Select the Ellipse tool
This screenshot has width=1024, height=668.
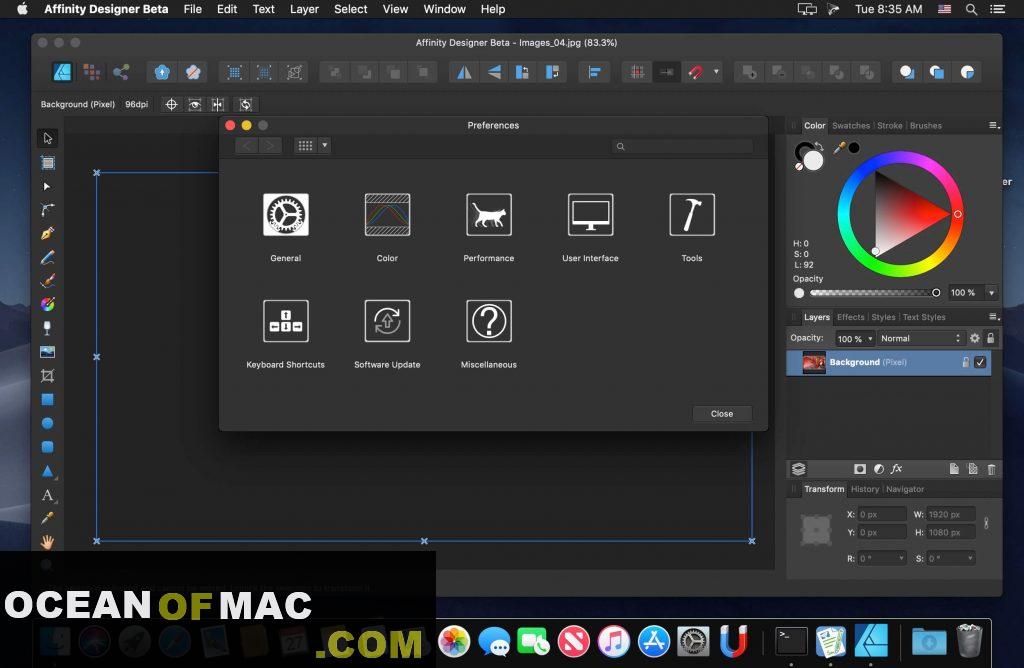(x=47, y=423)
